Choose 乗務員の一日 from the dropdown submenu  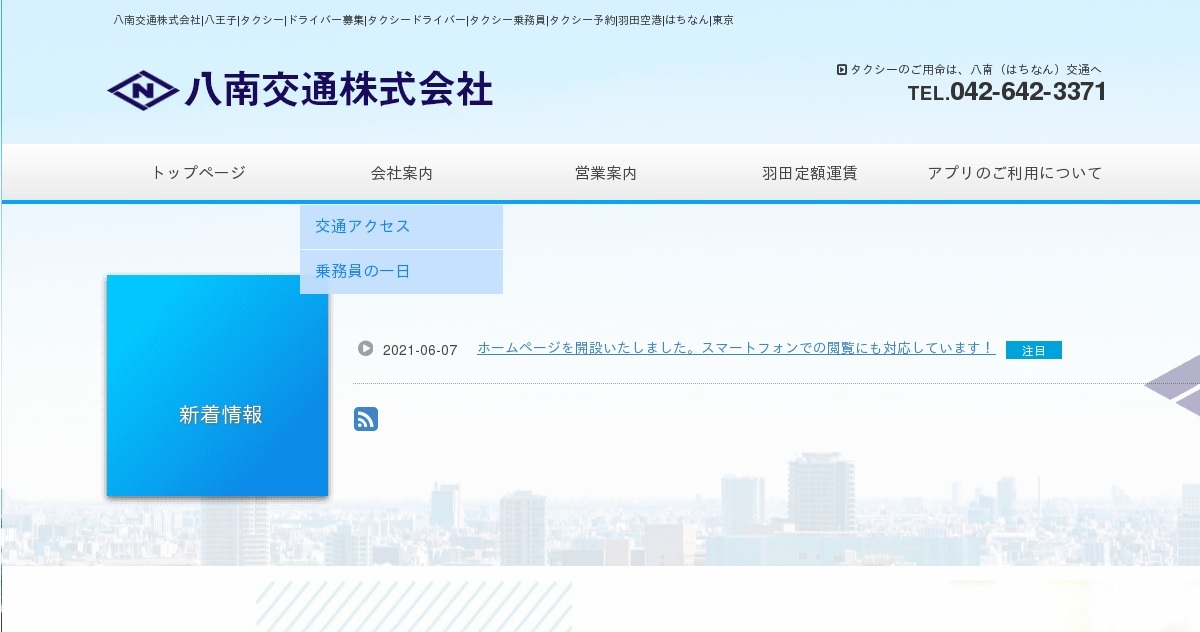coord(401,272)
